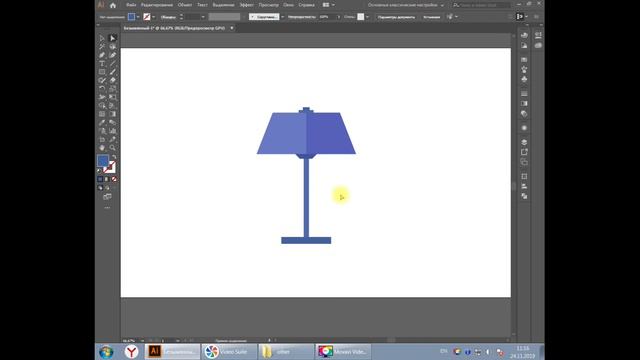Open Yandex browser from taskbar
640x360 pixels.
point(131,351)
